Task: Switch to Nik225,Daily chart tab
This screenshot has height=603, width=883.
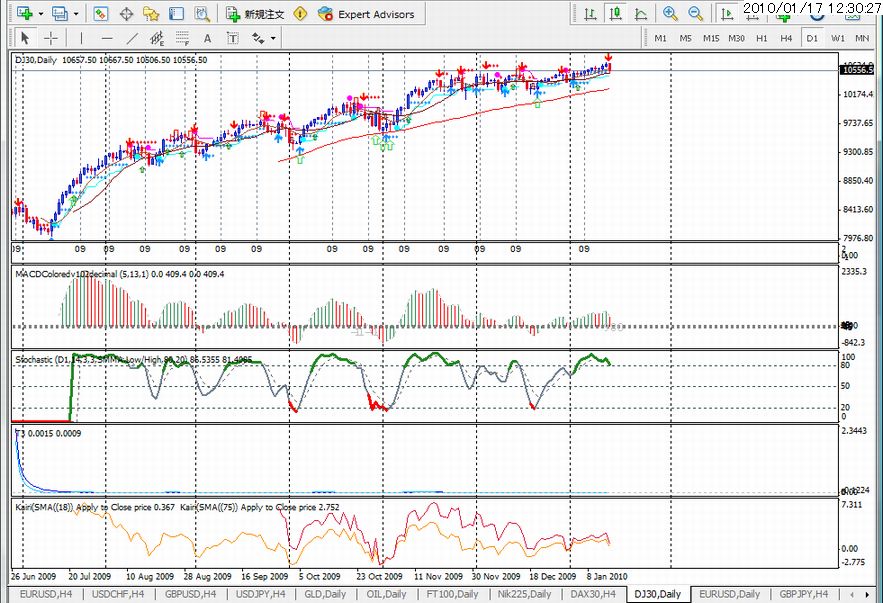Action: click(524, 594)
